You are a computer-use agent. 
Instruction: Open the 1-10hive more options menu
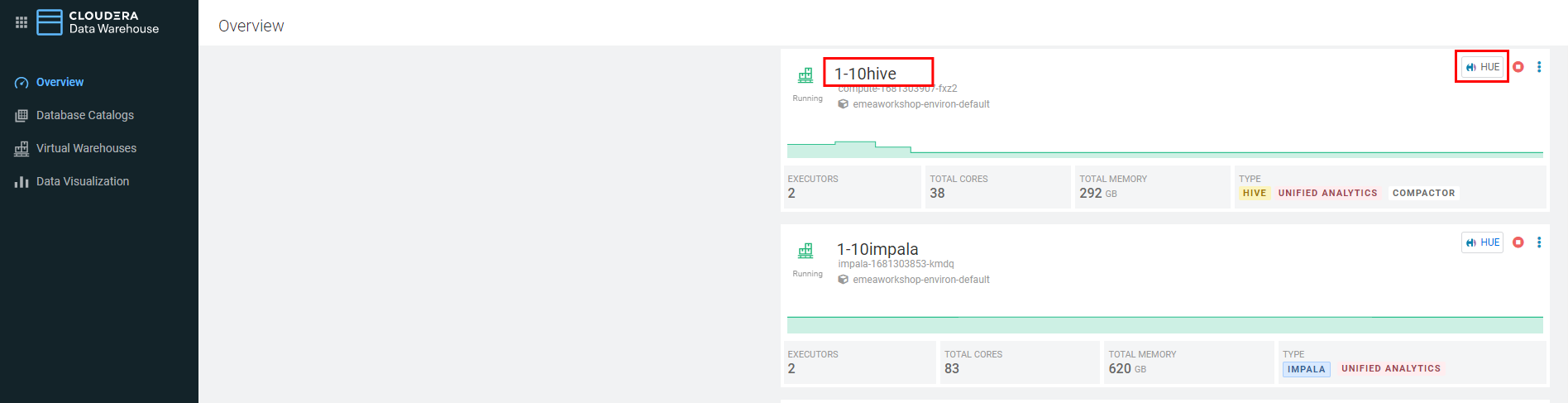click(x=1539, y=67)
